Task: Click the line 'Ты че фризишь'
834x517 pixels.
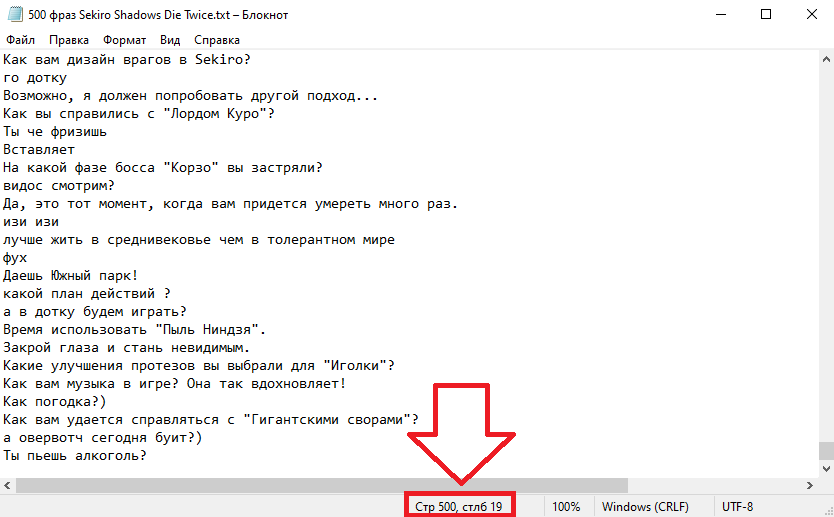Action: point(55,132)
